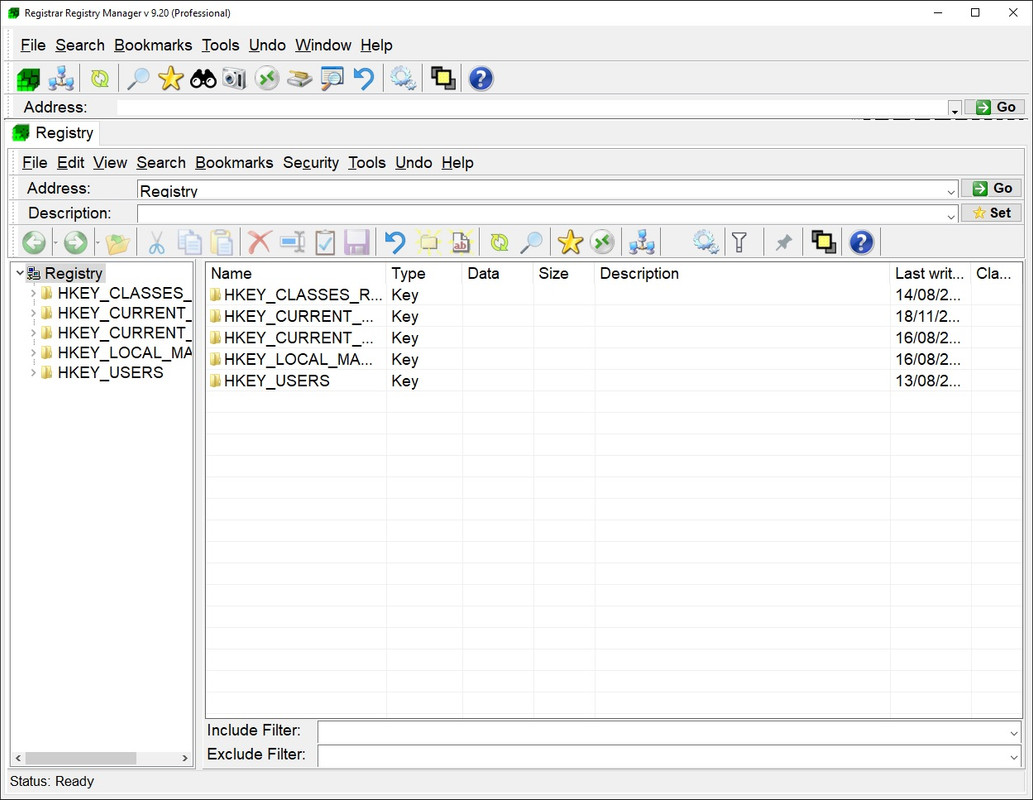Click the filter funnel icon
The width and height of the screenshot is (1033, 800).
click(739, 243)
